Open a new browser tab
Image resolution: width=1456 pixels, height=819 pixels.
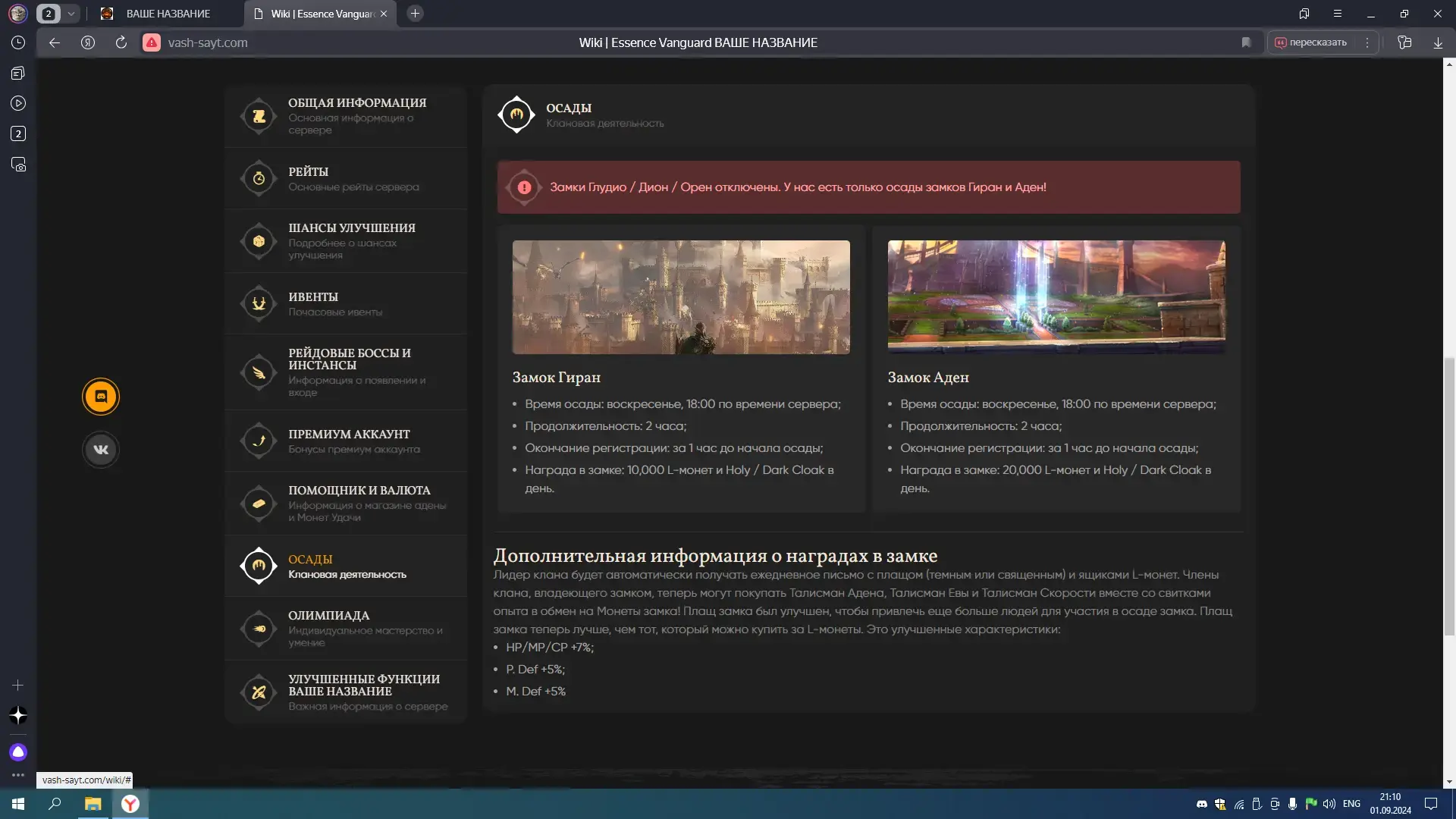tap(415, 14)
